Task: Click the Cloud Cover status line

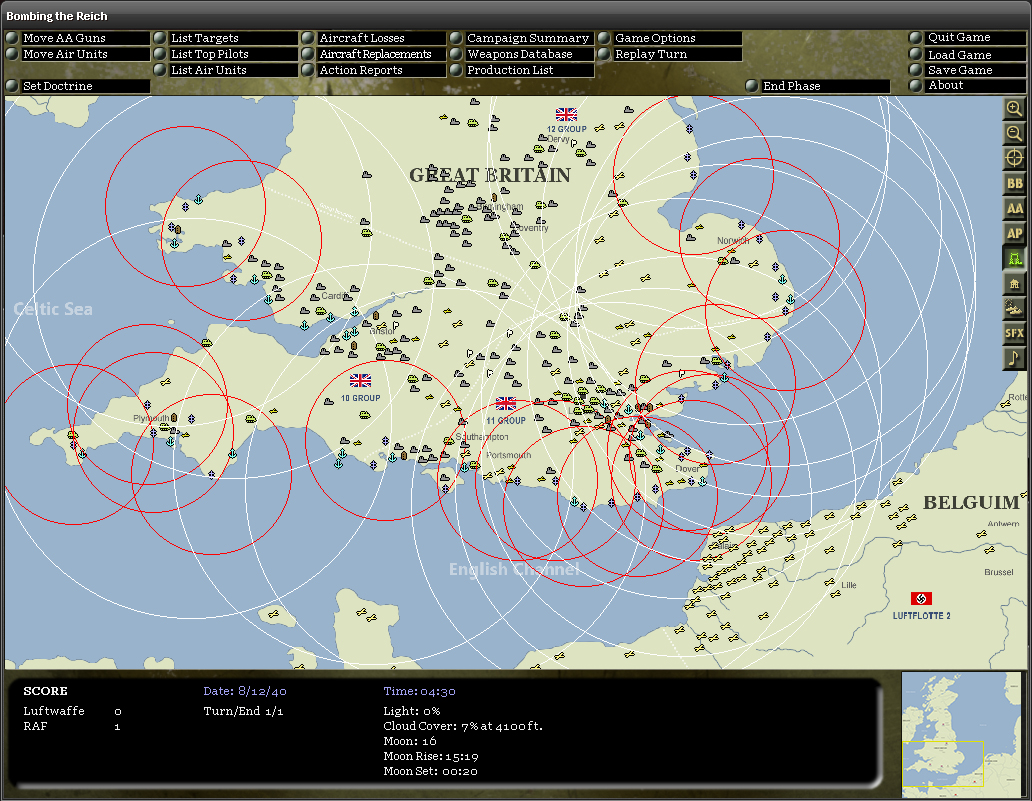Action: click(x=463, y=726)
